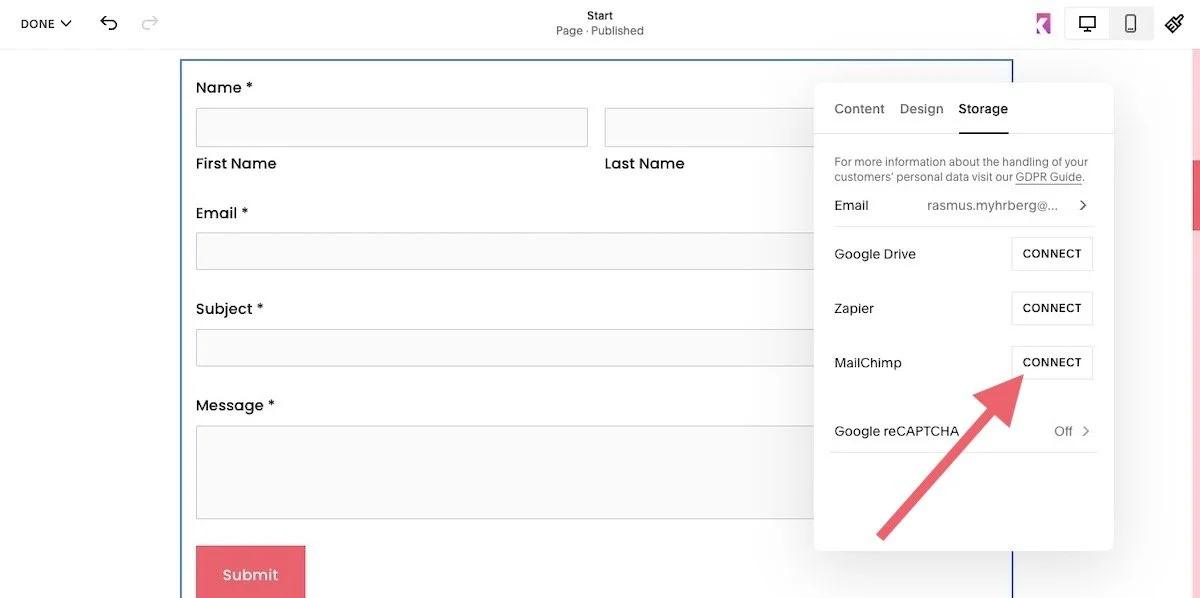The image size is (1200, 598).
Task: Click the Submit button on the form
Action: (250, 573)
